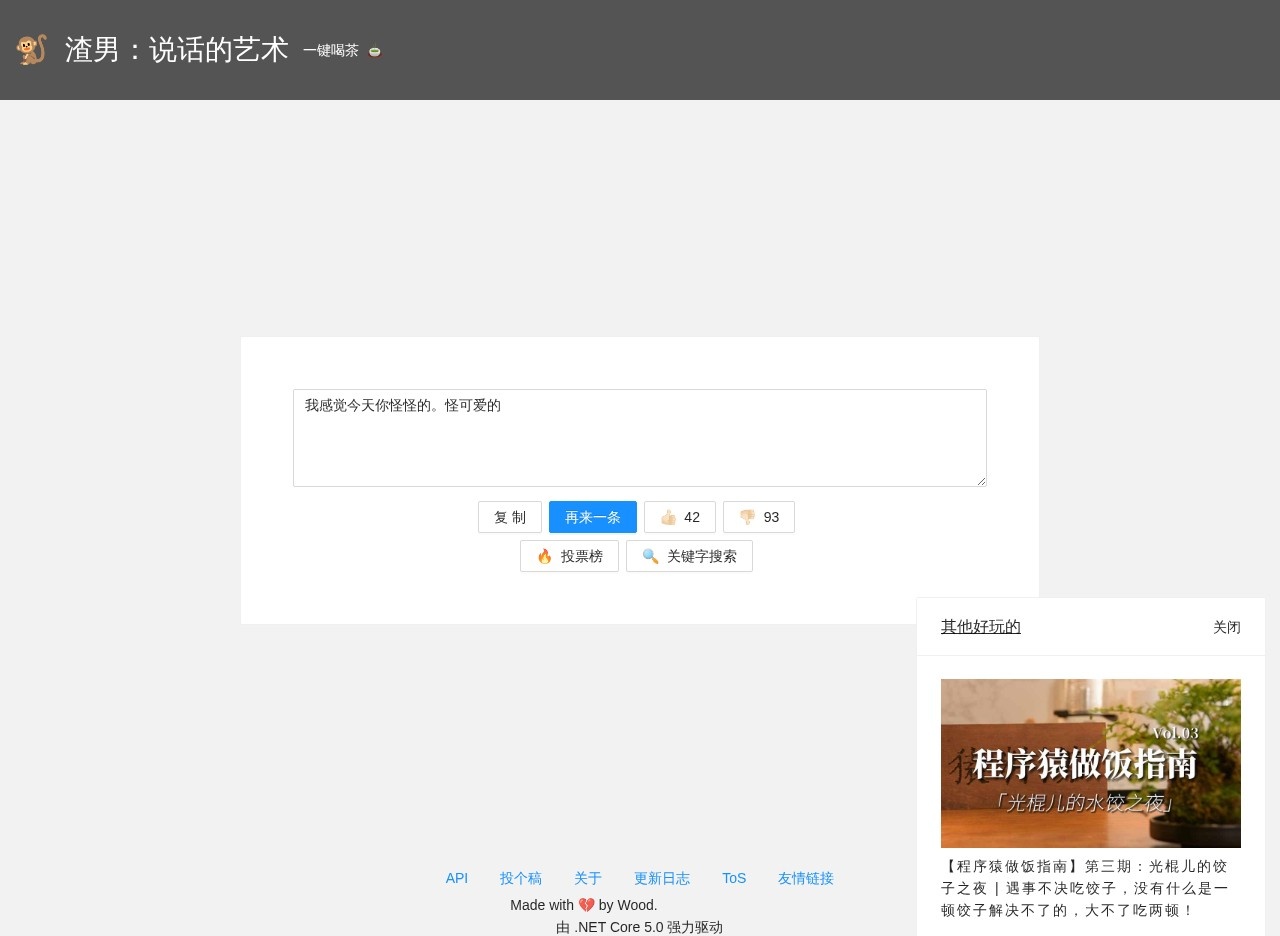Open the 投票榜 voting board
Image resolution: width=1280 pixels, height=936 pixels.
click(569, 556)
